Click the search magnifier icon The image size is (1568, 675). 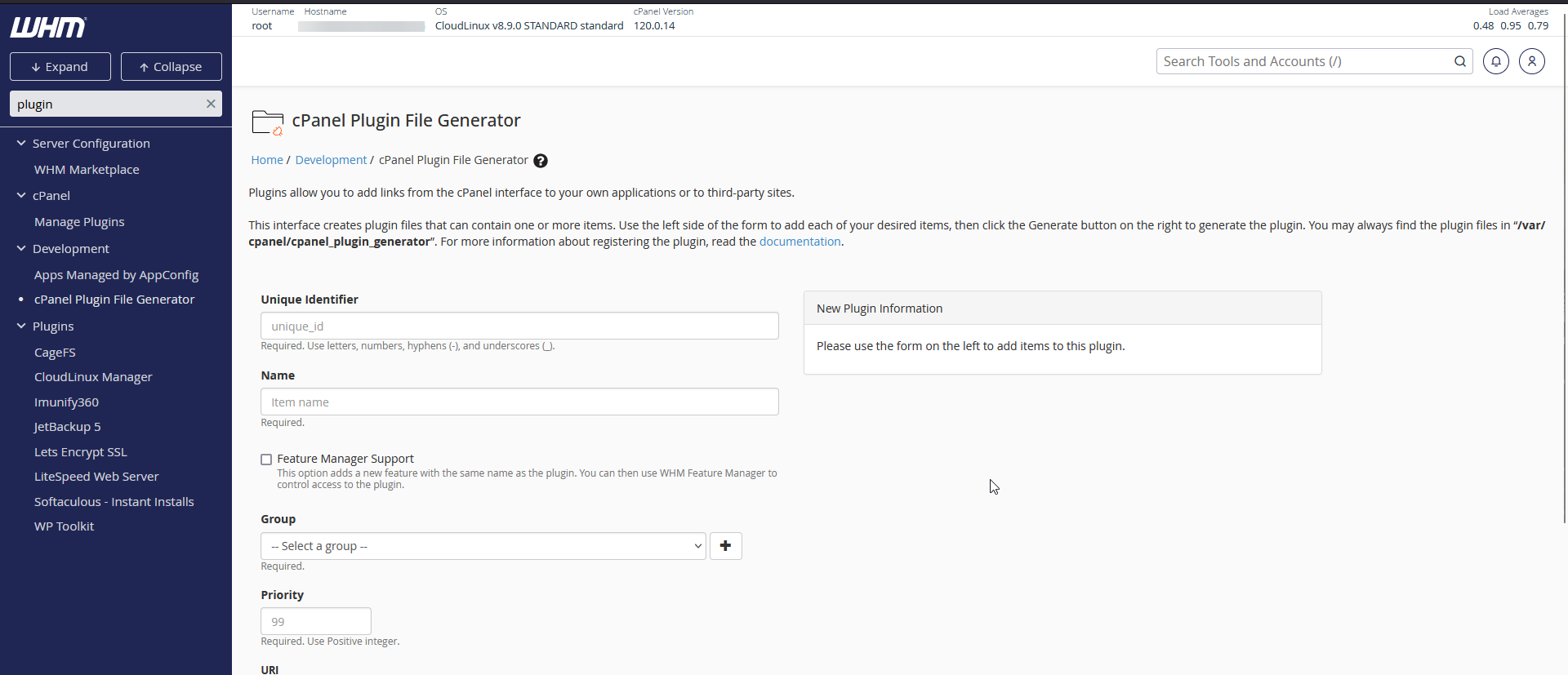point(1460,61)
